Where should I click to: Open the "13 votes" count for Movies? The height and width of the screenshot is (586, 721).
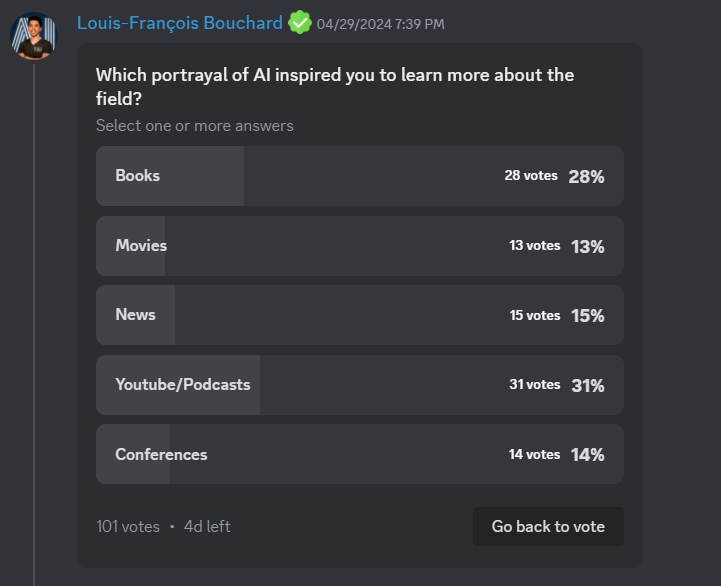tap(534, 246)
